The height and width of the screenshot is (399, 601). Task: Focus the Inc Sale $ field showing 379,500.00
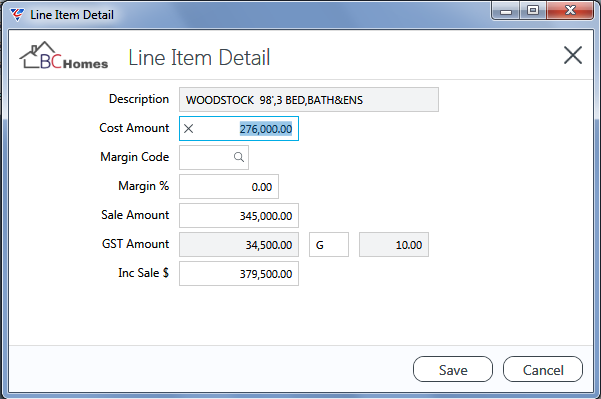[x=239, y=274]
